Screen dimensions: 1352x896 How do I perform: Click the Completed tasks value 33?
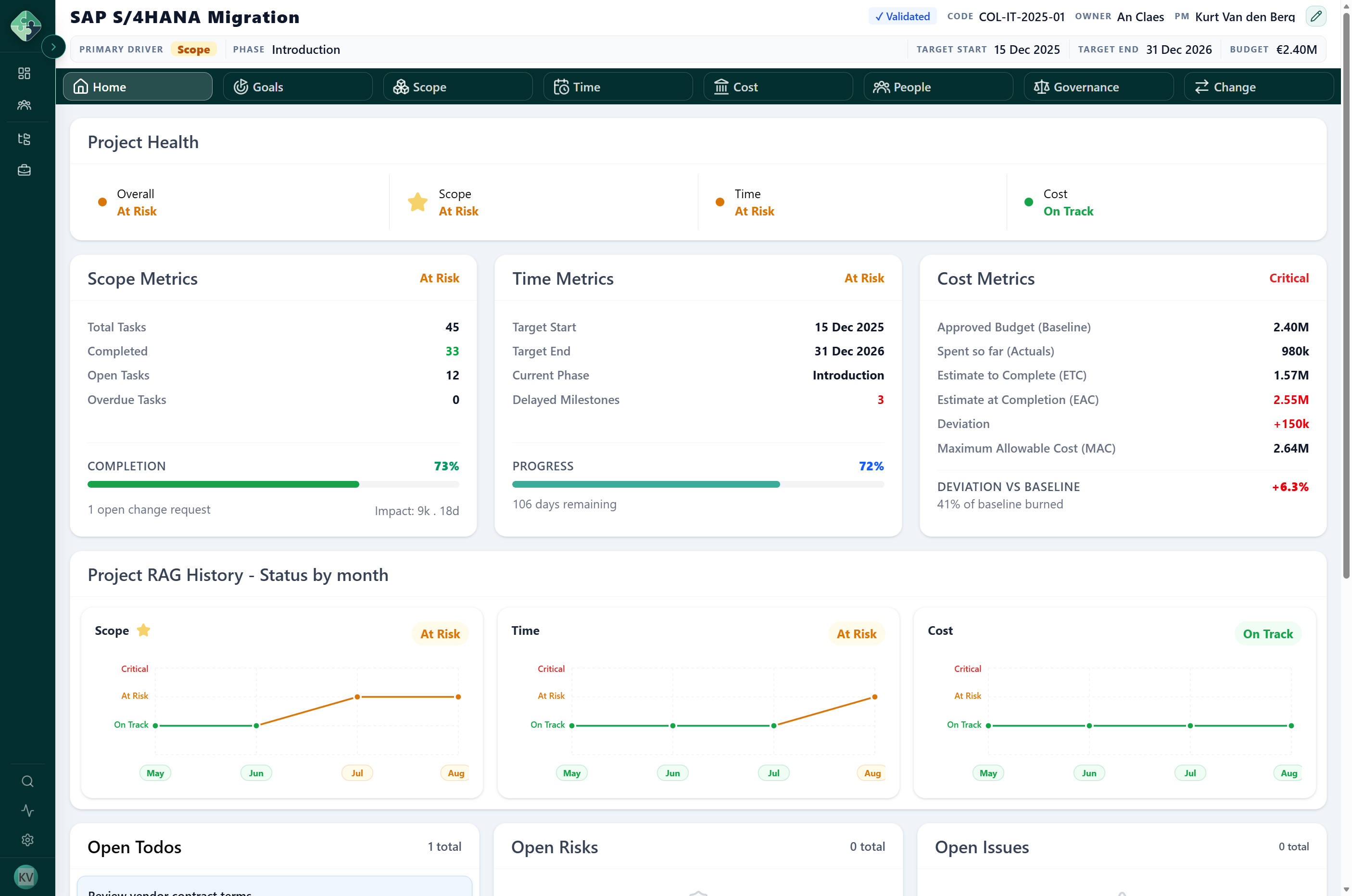click(x=452, y=352)
